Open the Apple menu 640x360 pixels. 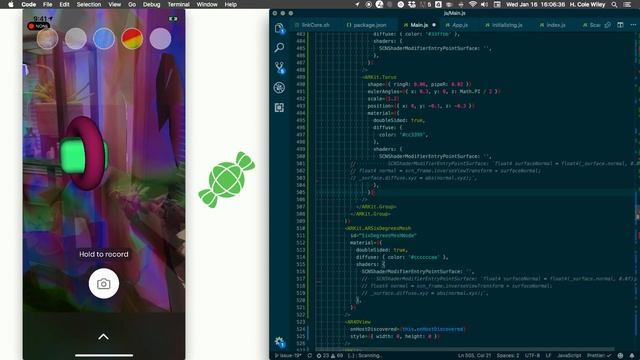click(11, 4)
